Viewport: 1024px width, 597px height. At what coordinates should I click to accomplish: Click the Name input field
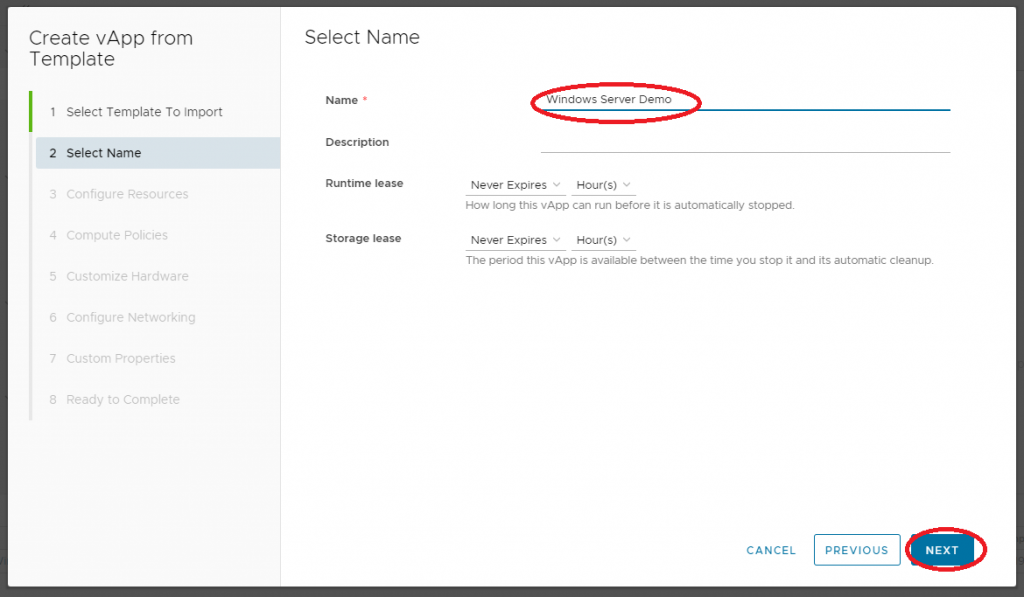pos(745,100)
